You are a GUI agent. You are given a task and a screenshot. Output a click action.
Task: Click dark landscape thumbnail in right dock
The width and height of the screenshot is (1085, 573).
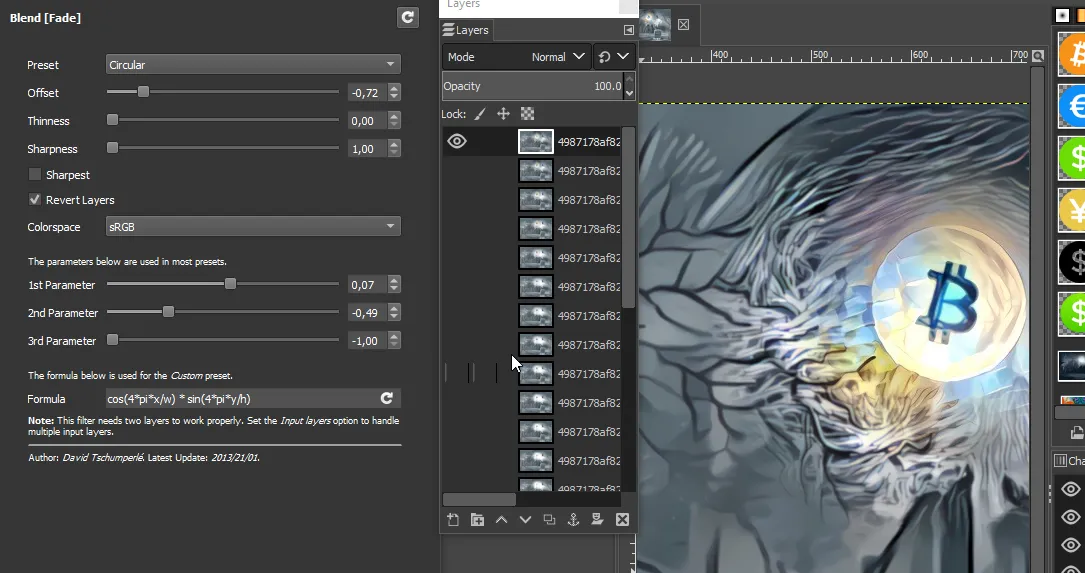coord(1072,366)
